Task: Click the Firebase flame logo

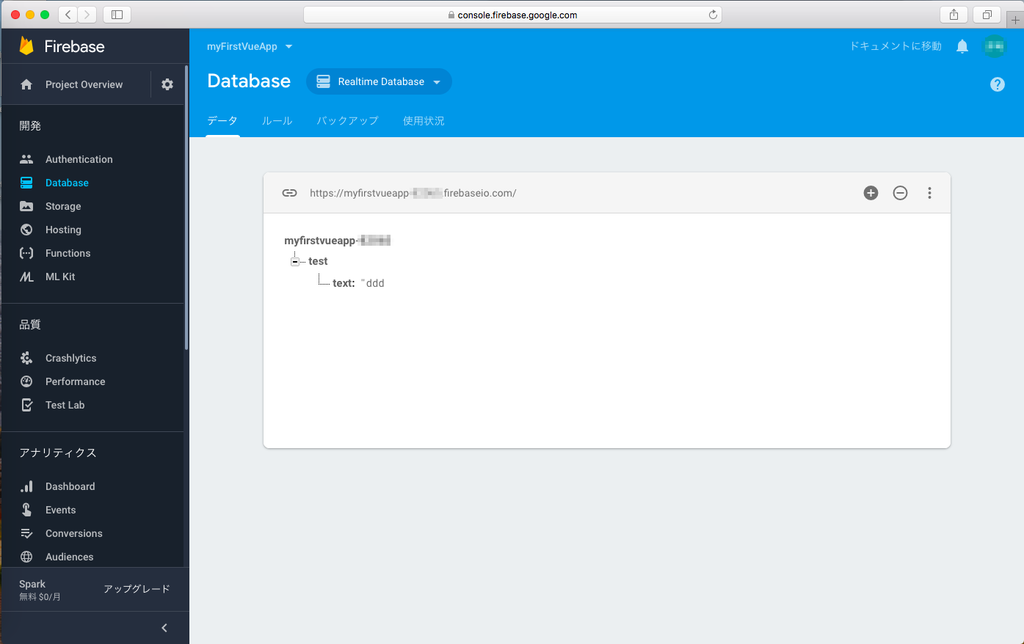Action: [26, 46]
